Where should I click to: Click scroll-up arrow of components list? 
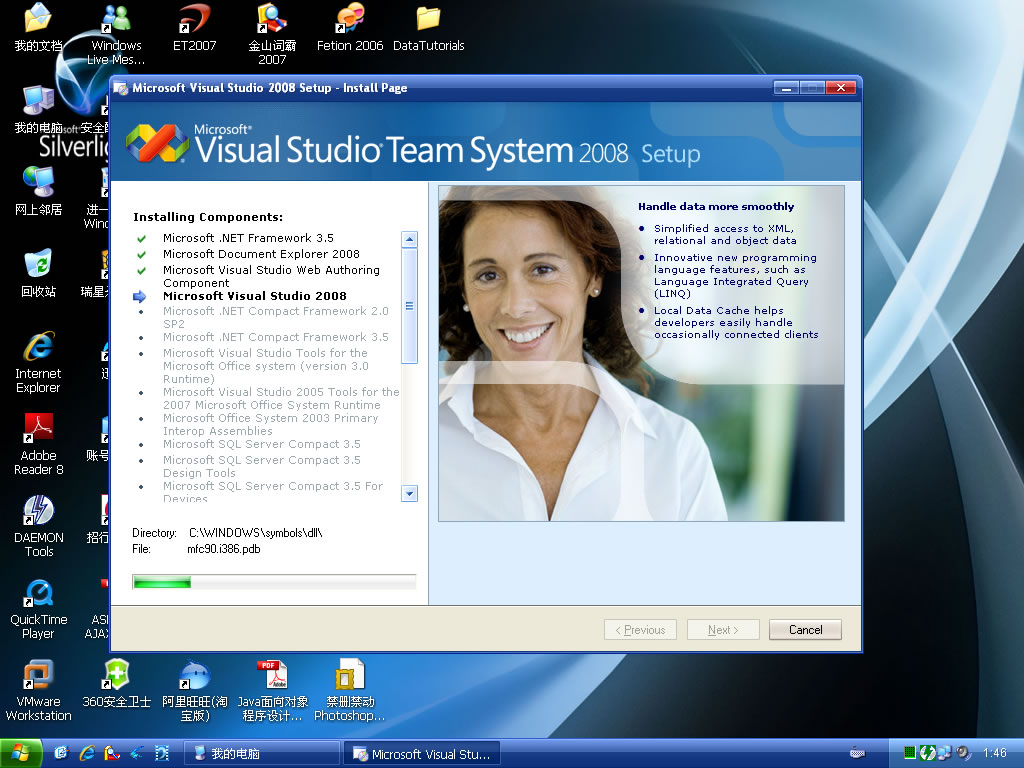pos(409,239)
